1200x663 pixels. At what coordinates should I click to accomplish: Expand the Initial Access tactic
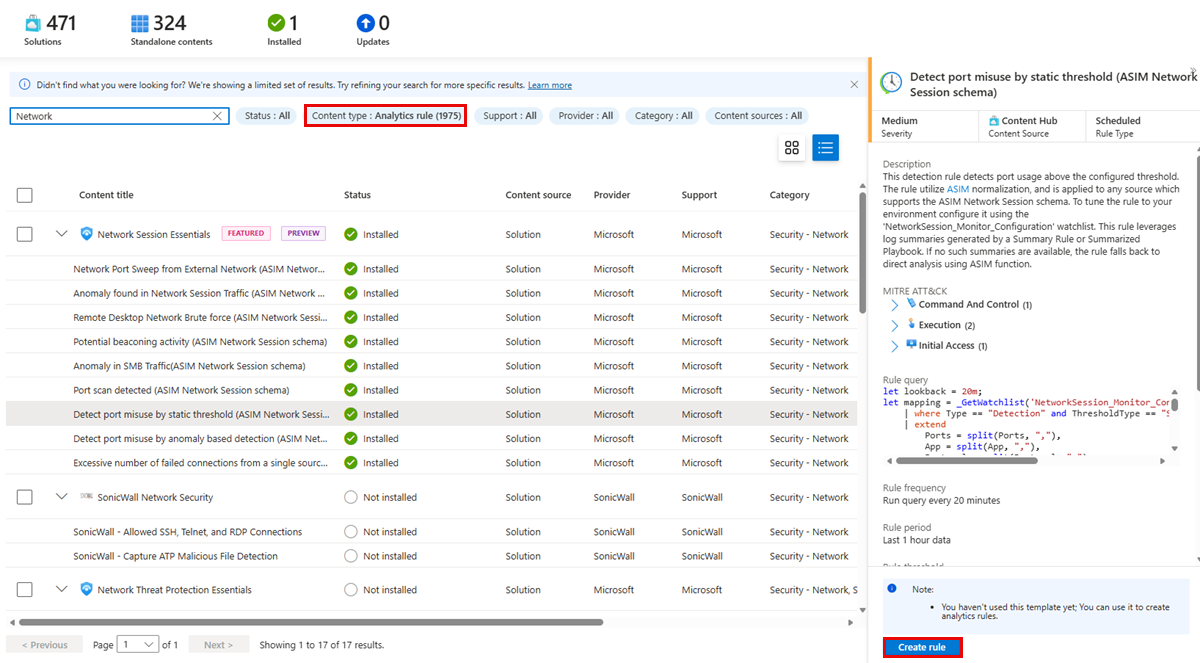[894, 346]
